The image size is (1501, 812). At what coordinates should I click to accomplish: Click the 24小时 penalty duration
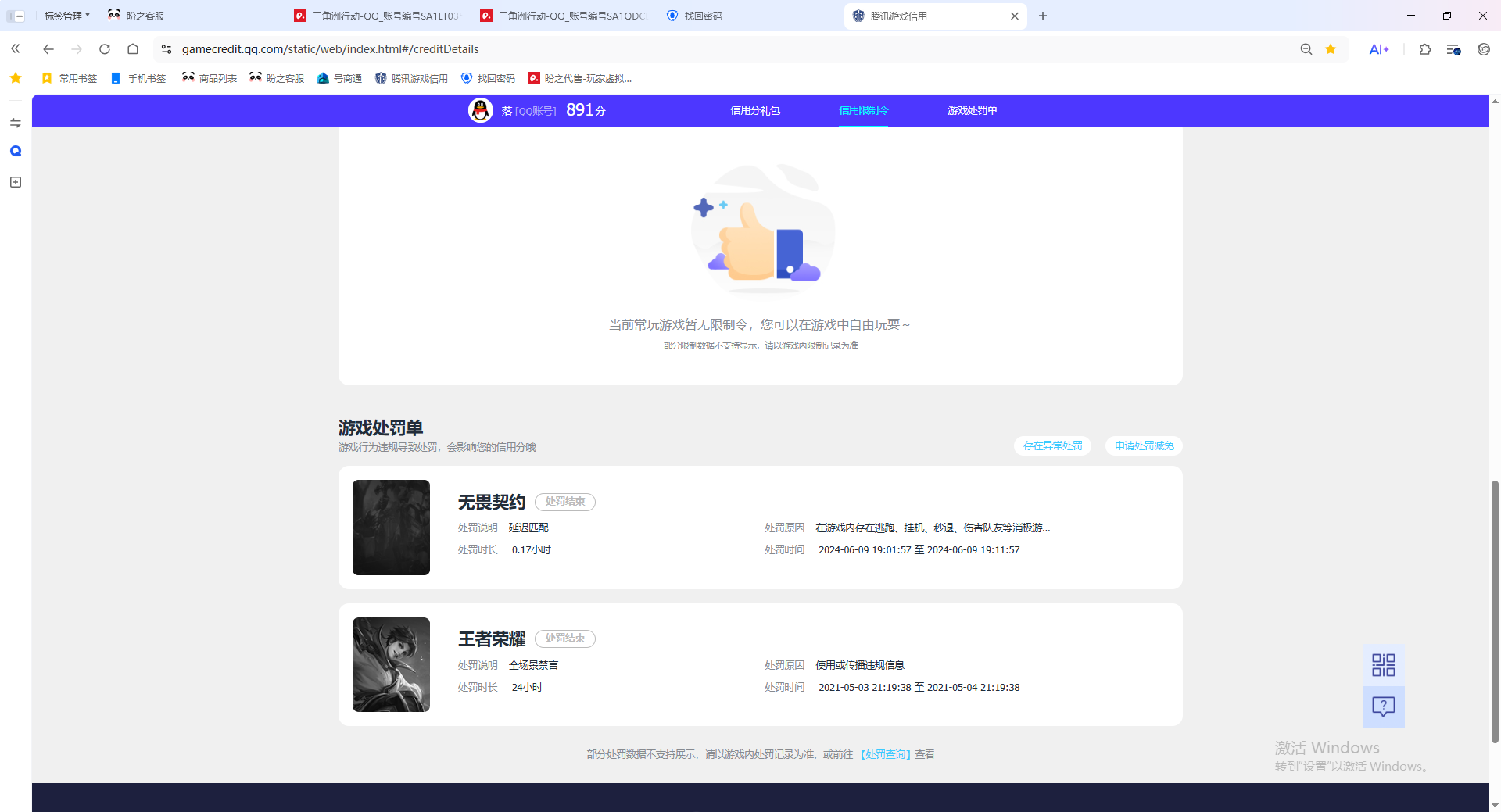[527, 687]
